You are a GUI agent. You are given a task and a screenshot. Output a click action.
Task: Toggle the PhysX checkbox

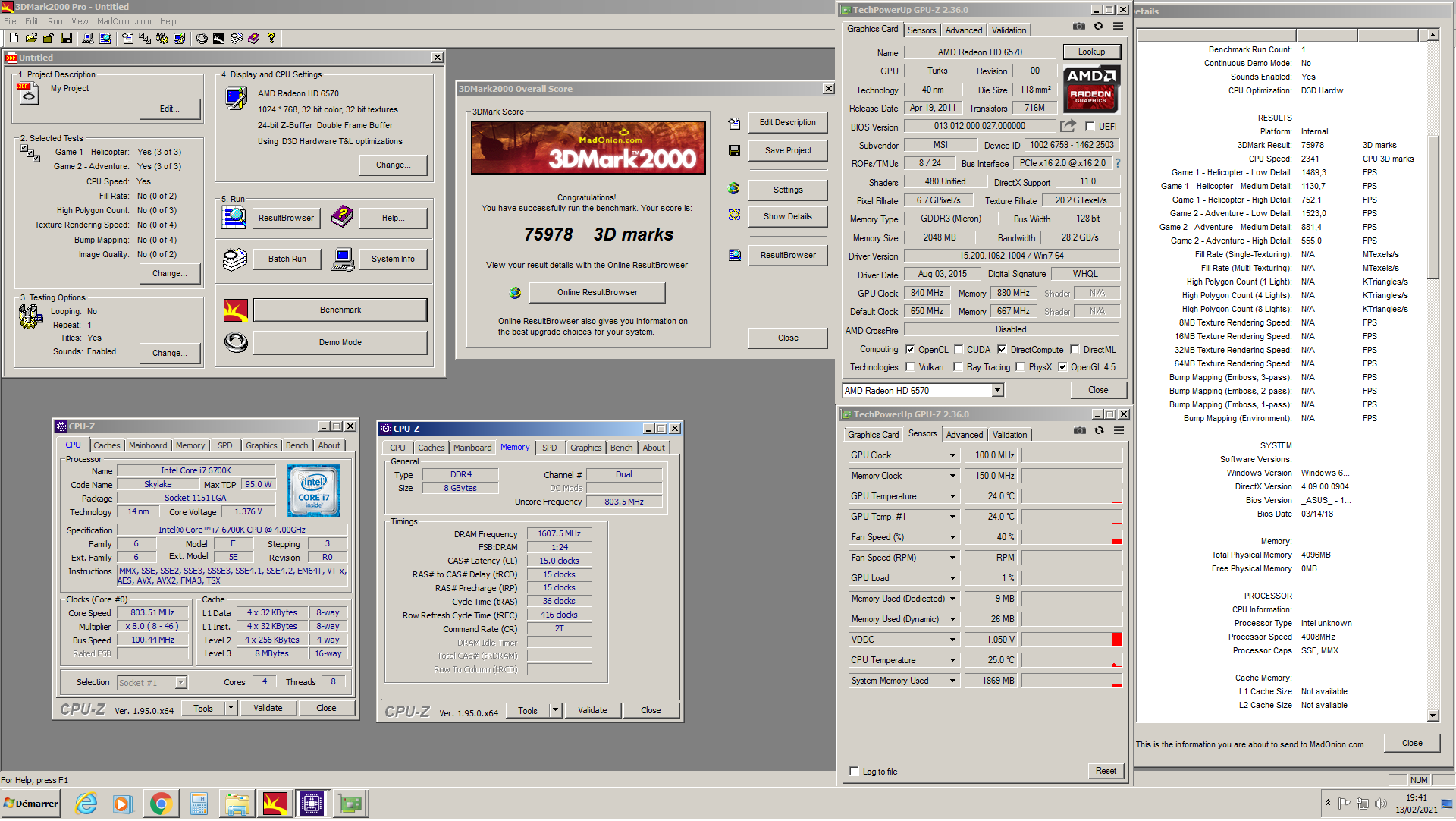(1020, 367)
